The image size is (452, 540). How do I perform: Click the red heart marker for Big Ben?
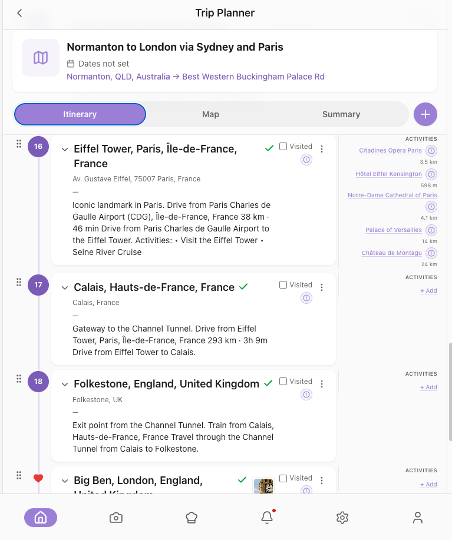tap(38, 478)
